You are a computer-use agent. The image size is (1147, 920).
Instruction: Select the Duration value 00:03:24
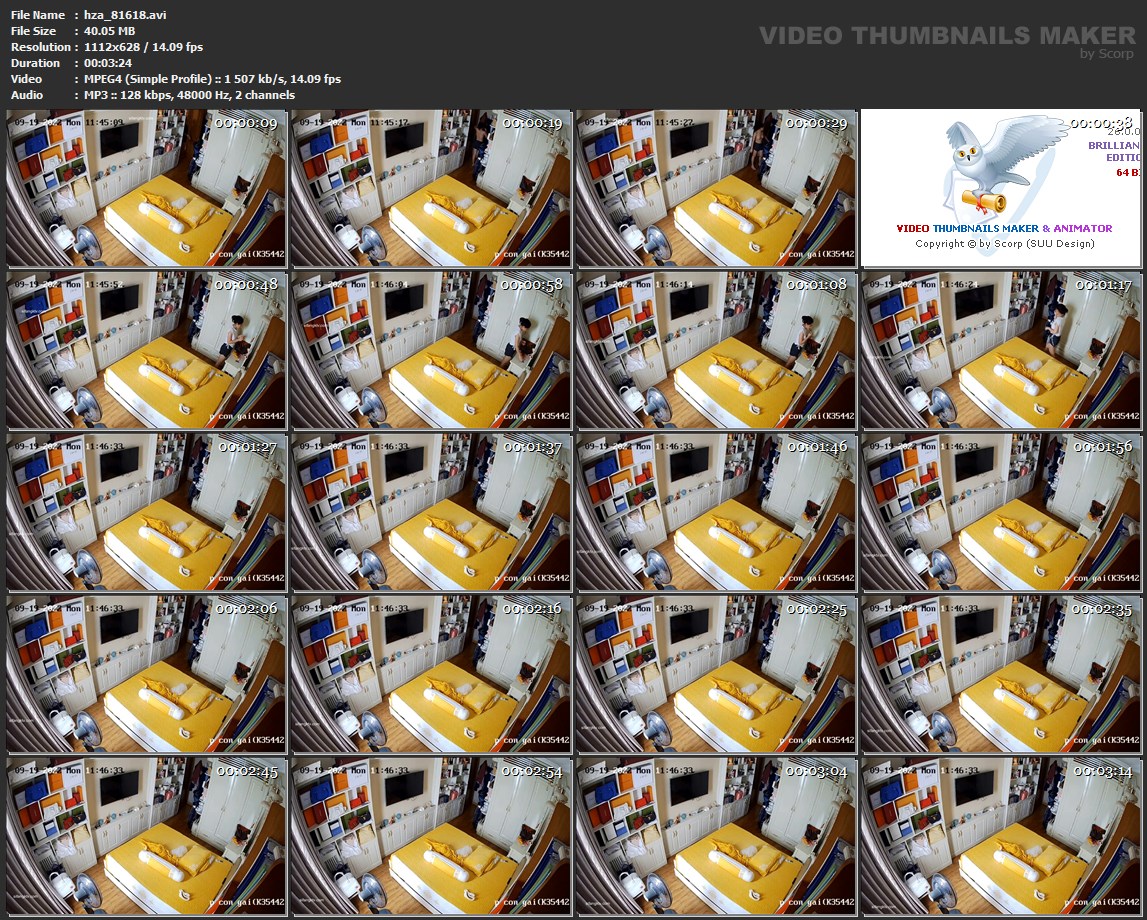pos(107,63)
